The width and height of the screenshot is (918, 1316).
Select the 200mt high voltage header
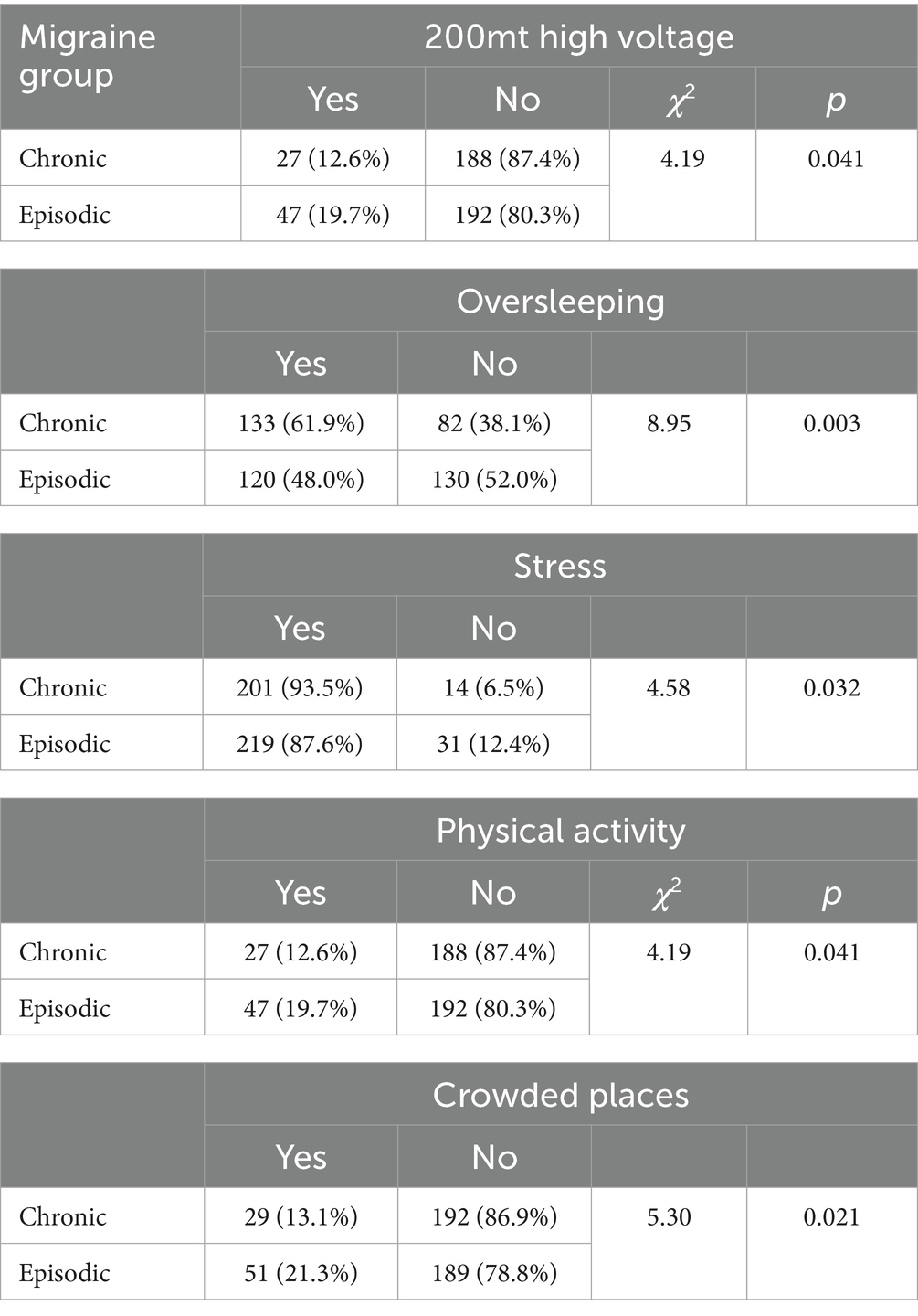point(578,37)
